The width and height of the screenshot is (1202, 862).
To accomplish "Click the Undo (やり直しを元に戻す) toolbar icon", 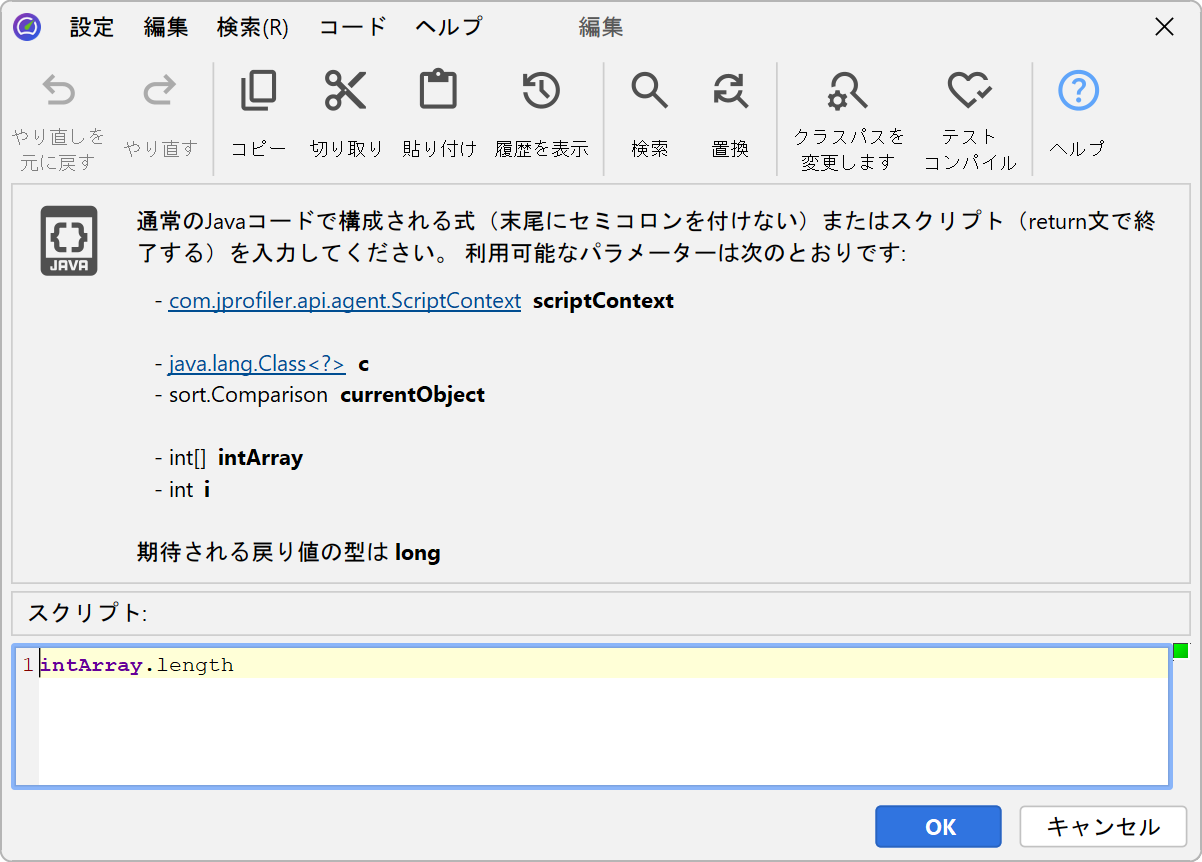I will click(x=58, y=92).
